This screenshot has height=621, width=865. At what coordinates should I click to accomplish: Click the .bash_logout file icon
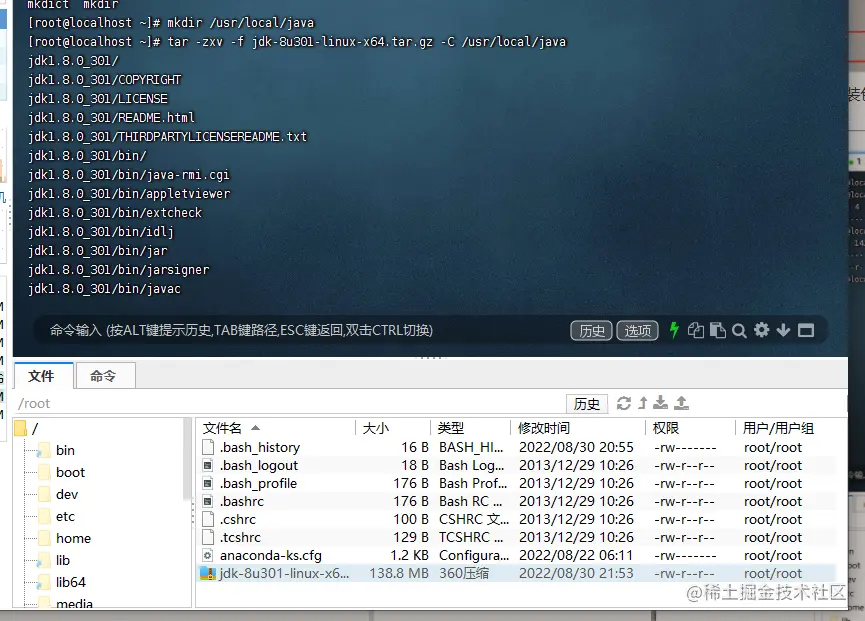(x=208, y=465)
